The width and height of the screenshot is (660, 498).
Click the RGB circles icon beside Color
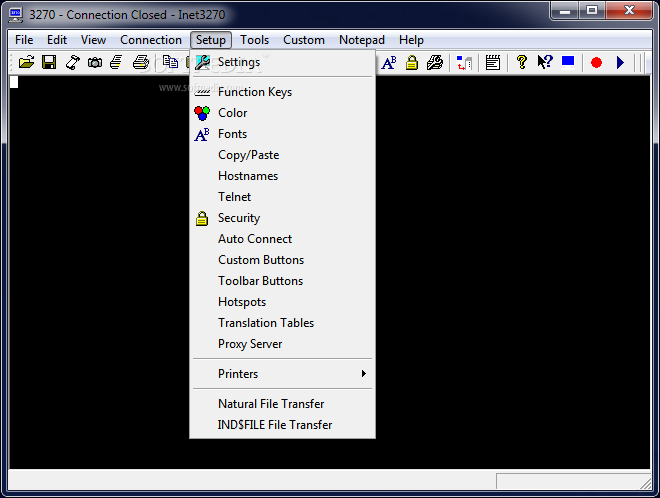(202, 113)
